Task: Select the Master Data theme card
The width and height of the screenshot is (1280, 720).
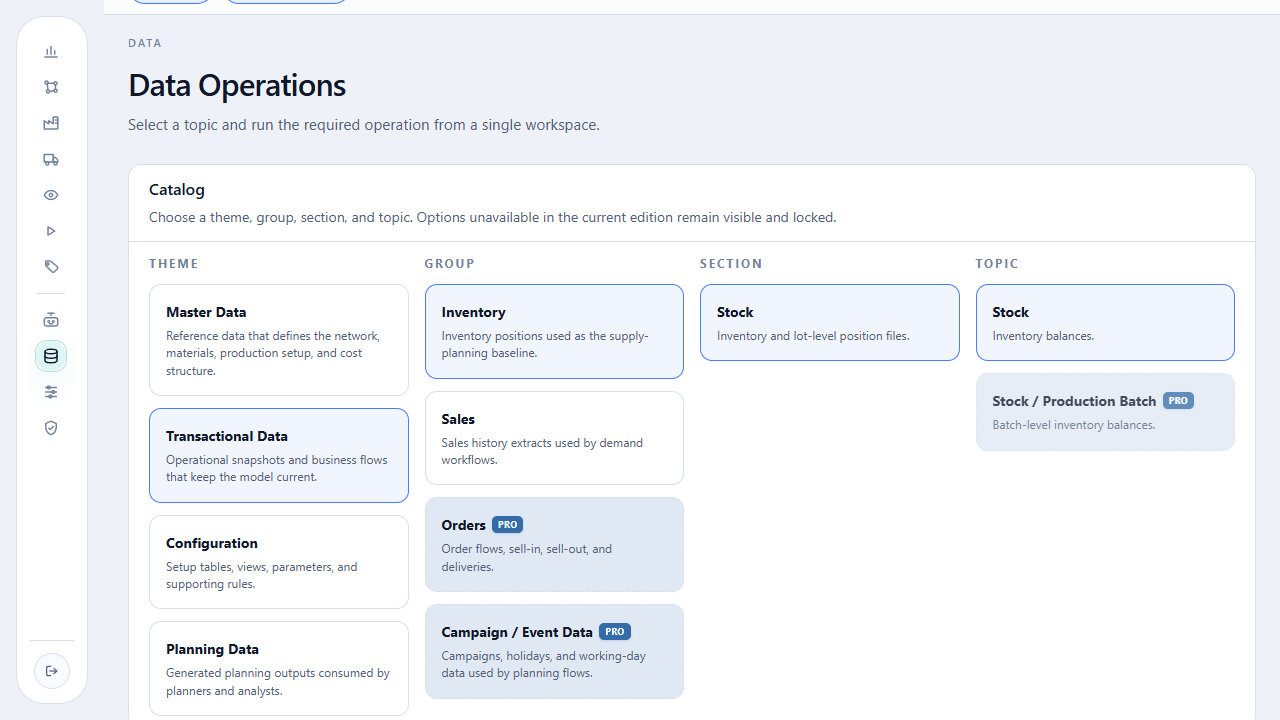Action: 279,340
